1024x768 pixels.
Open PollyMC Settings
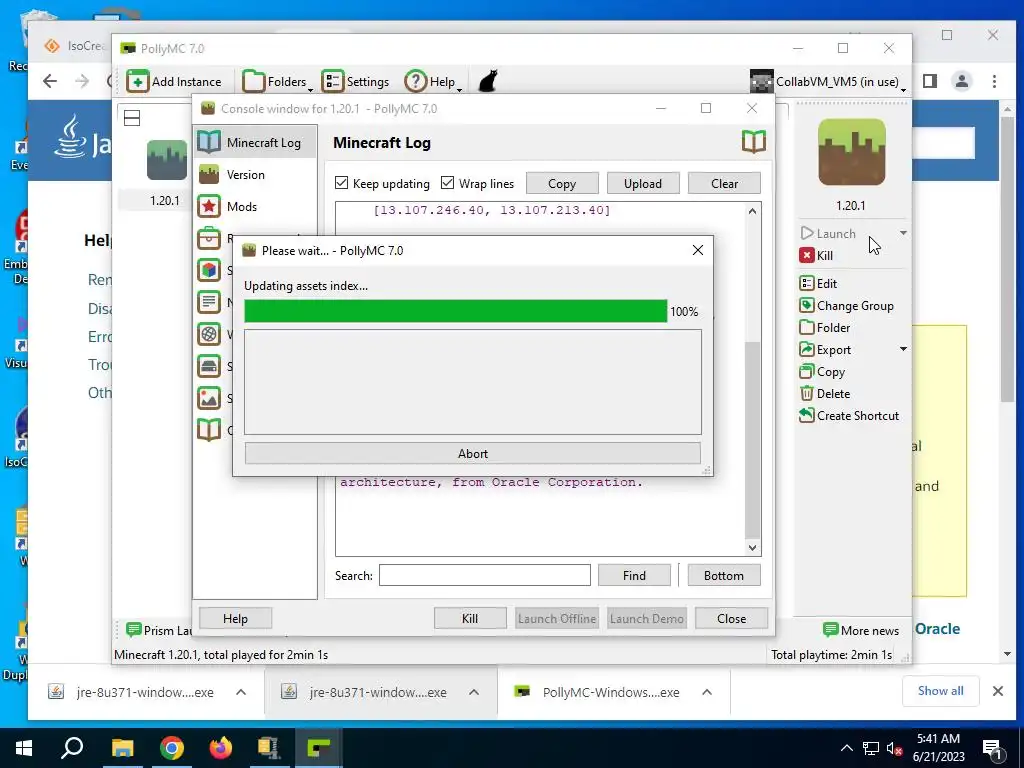(355, 82)
